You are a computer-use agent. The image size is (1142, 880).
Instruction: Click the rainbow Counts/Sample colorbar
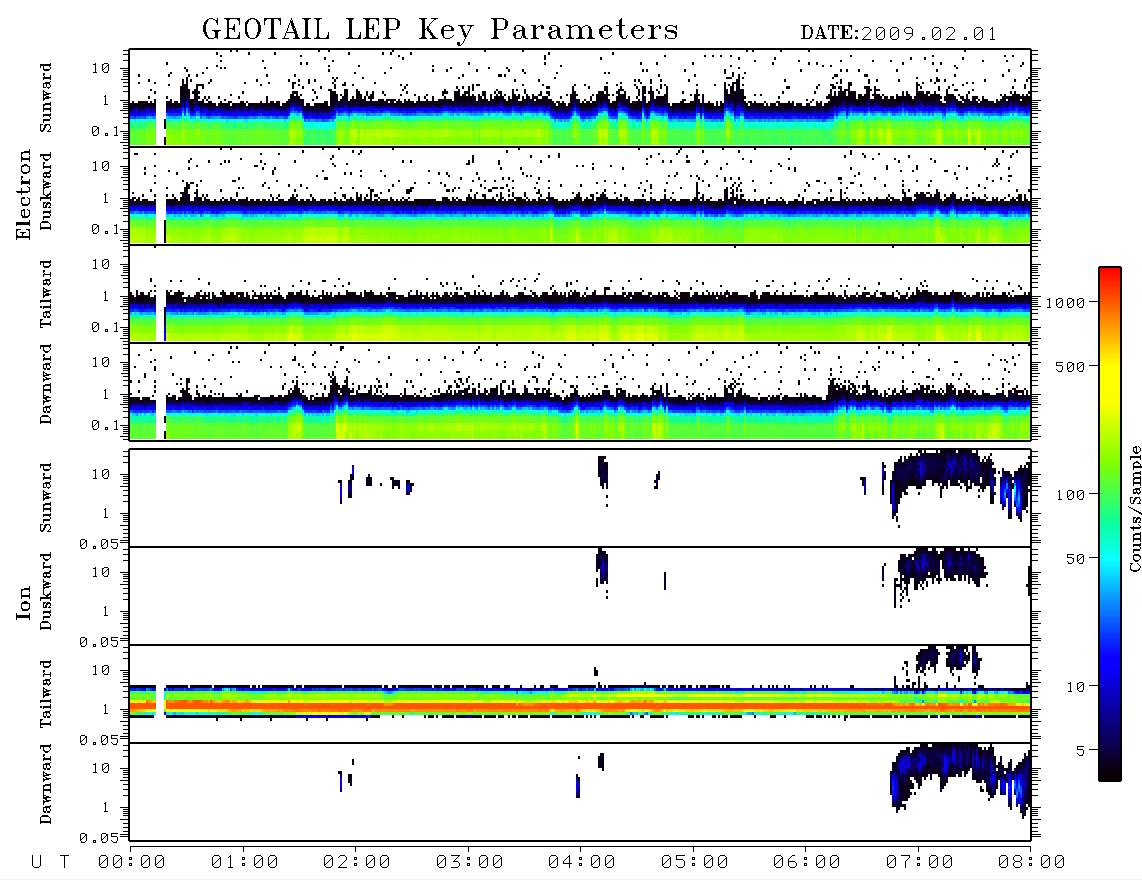pos(1110,524)
